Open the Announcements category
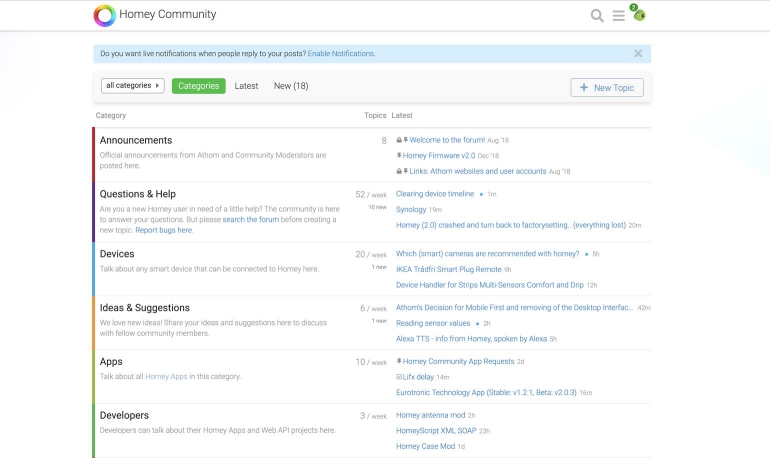Screen dimensions: 770x458 [136, 140]
